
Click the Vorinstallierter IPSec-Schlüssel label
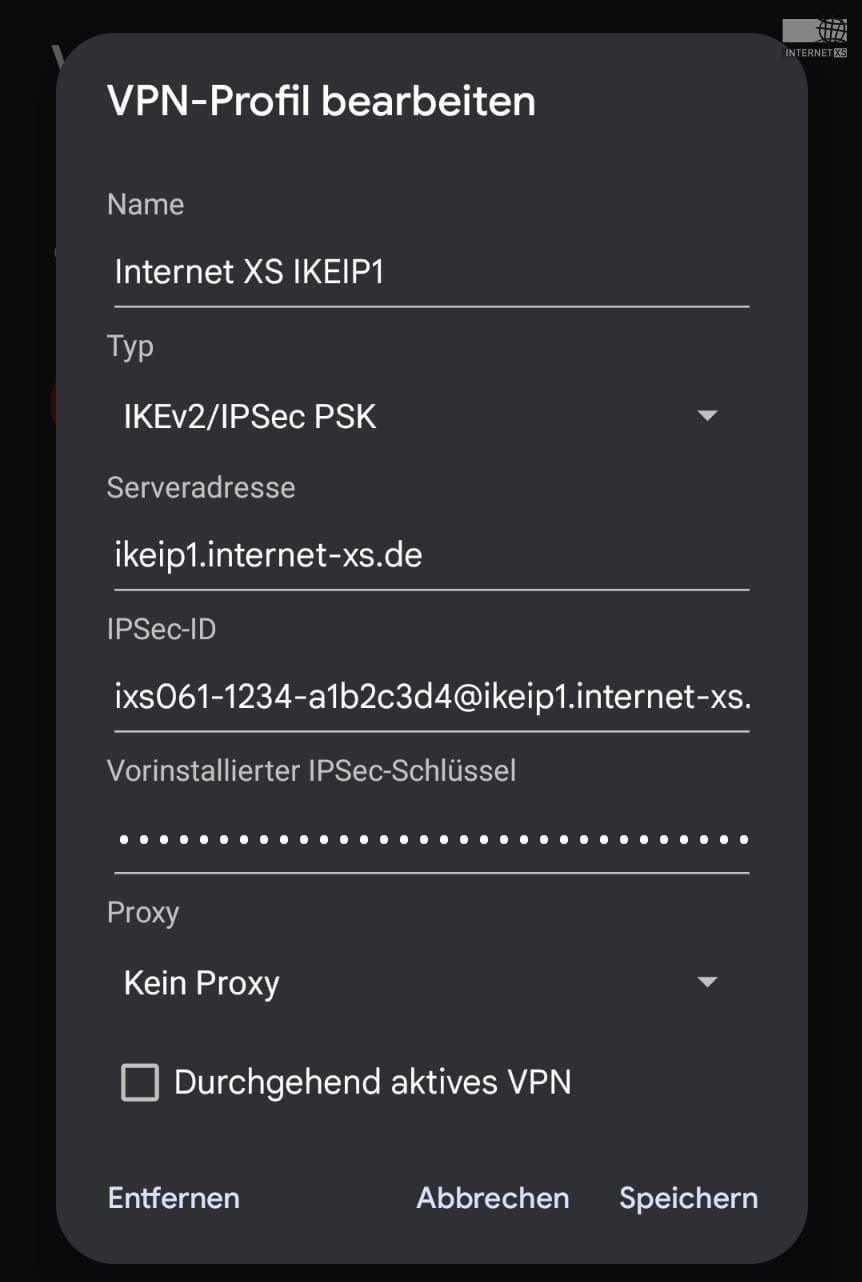pos(312,771)
